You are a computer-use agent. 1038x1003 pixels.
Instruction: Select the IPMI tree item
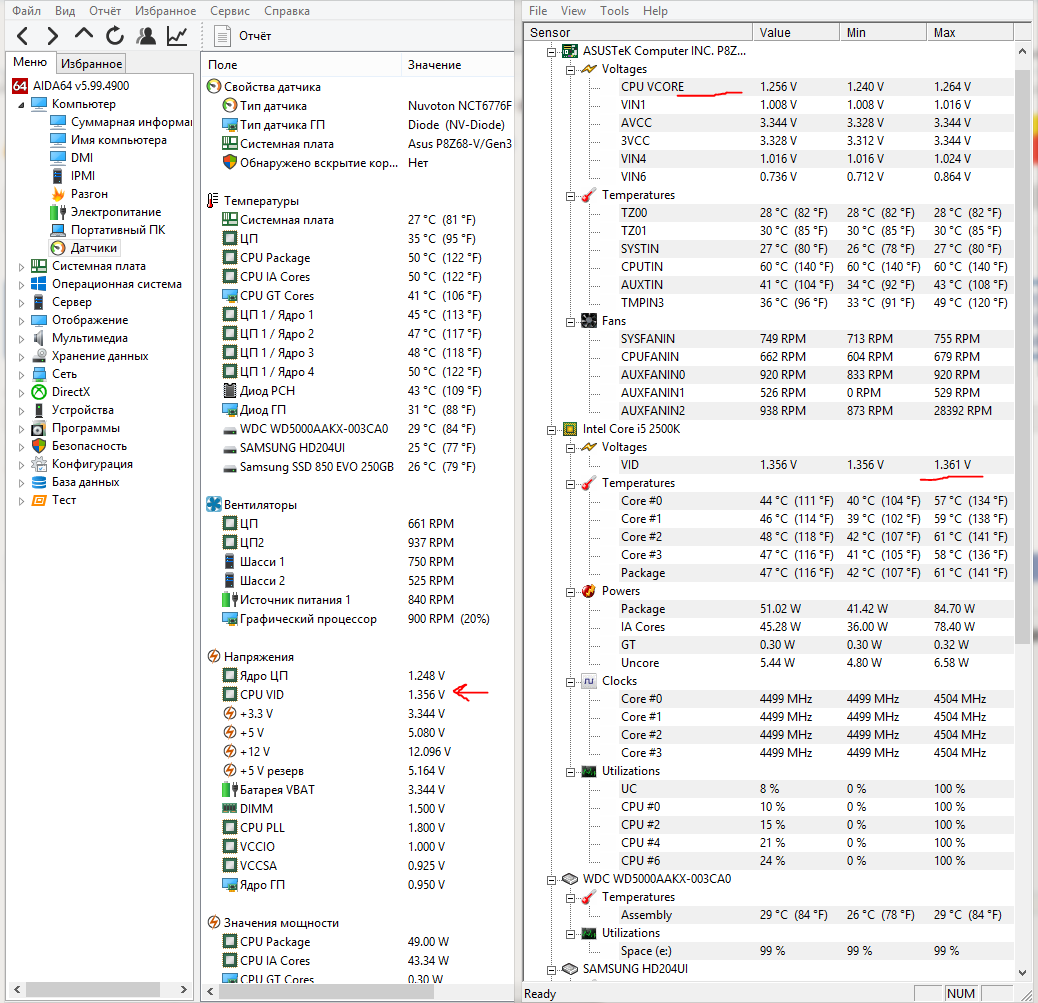tap(73, 175)
